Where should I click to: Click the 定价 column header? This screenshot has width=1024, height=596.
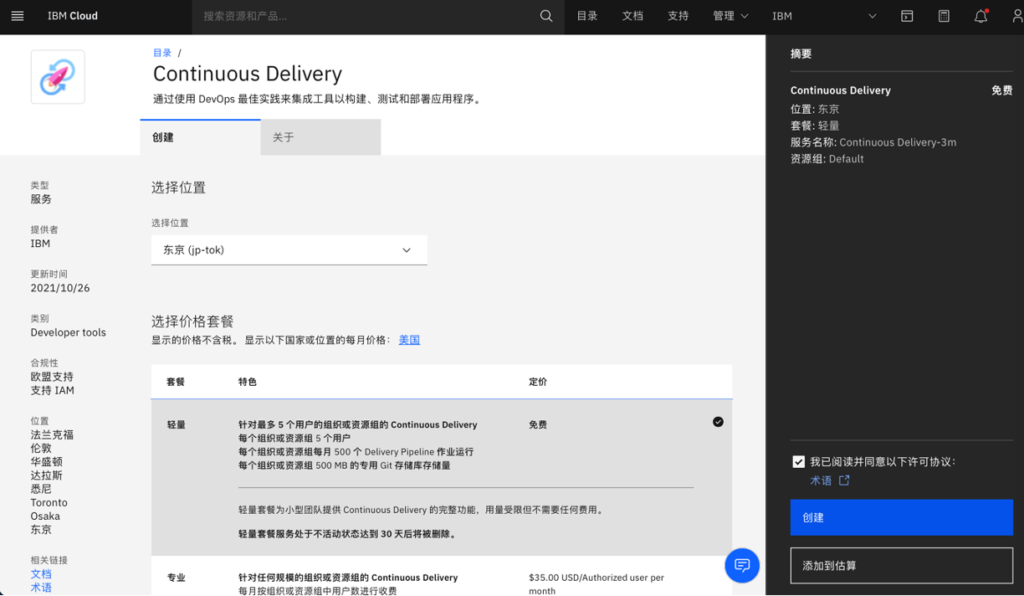tap(538, 382)
